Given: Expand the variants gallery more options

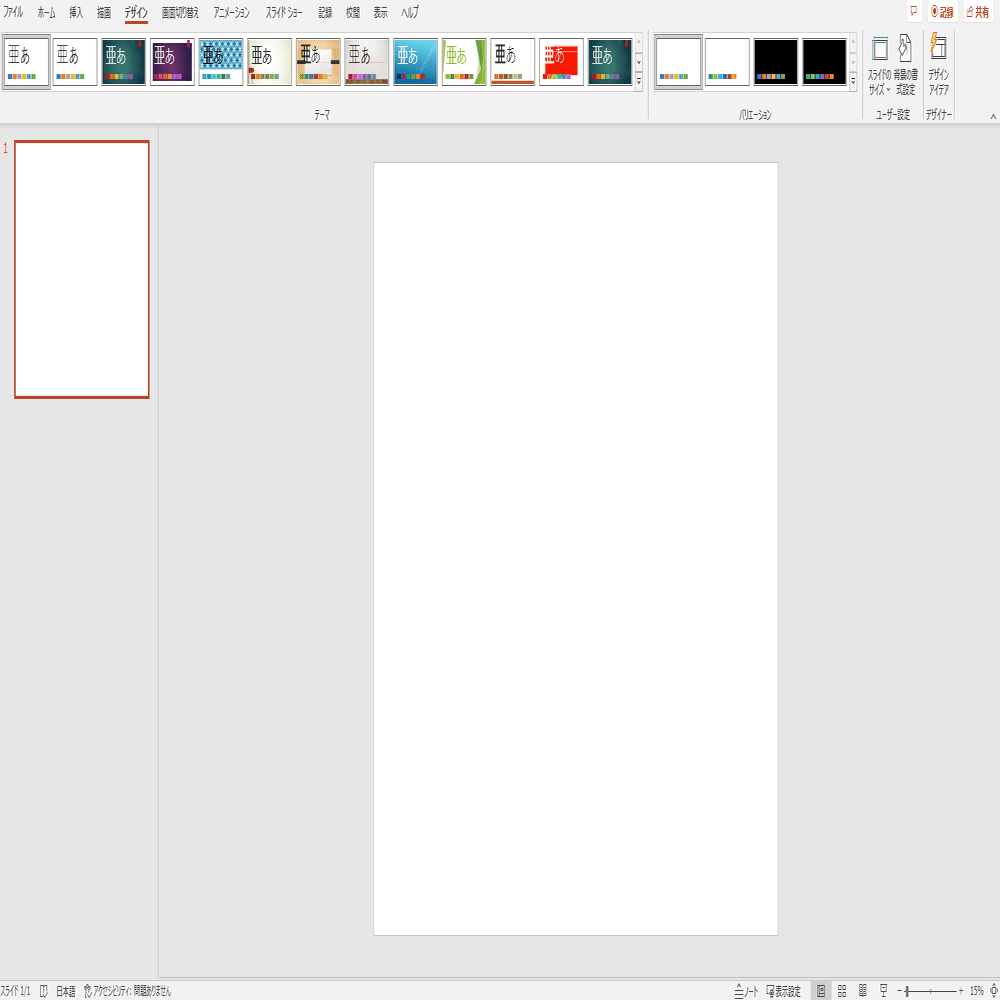Looking at the screenshot, I should pyautogui.click(x=853, y=81).
